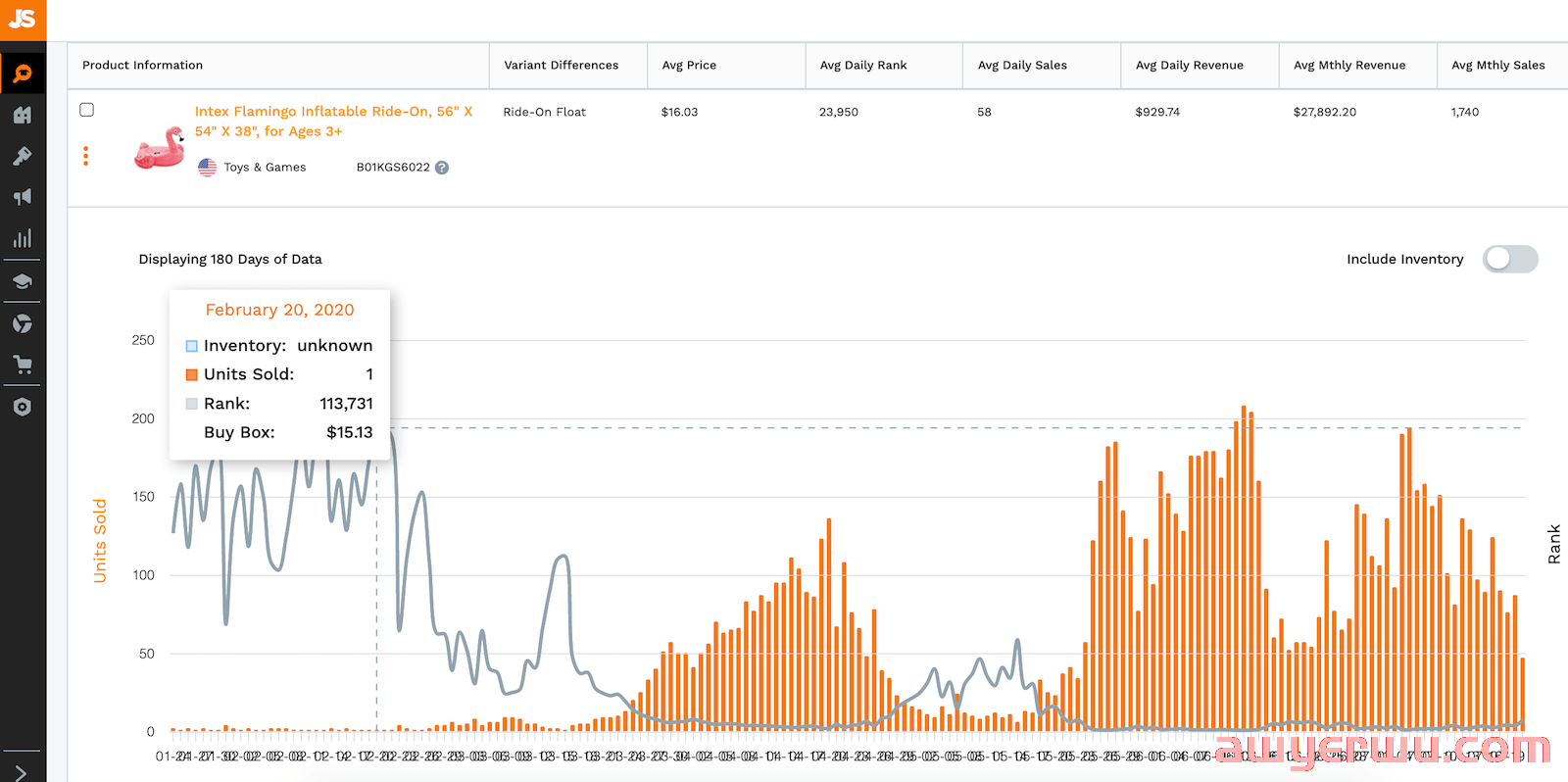Click the $27,892.20 monthly revenue value
This screenshot has width=1568, height=782.
1325,112
